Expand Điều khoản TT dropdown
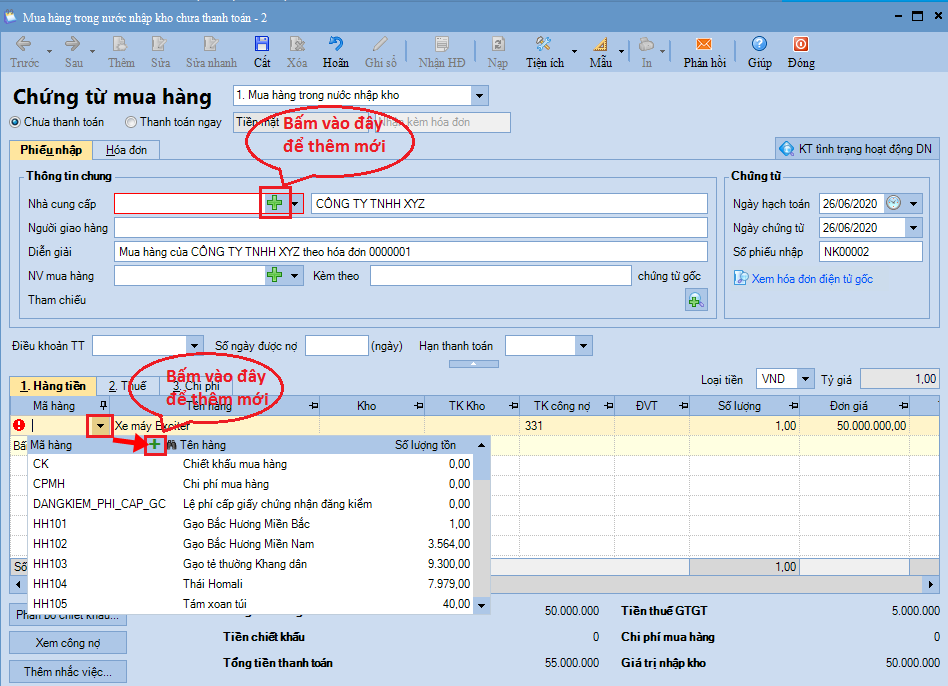Image resolution: width=948 pixels, height=686 pixels. point(194,346)
